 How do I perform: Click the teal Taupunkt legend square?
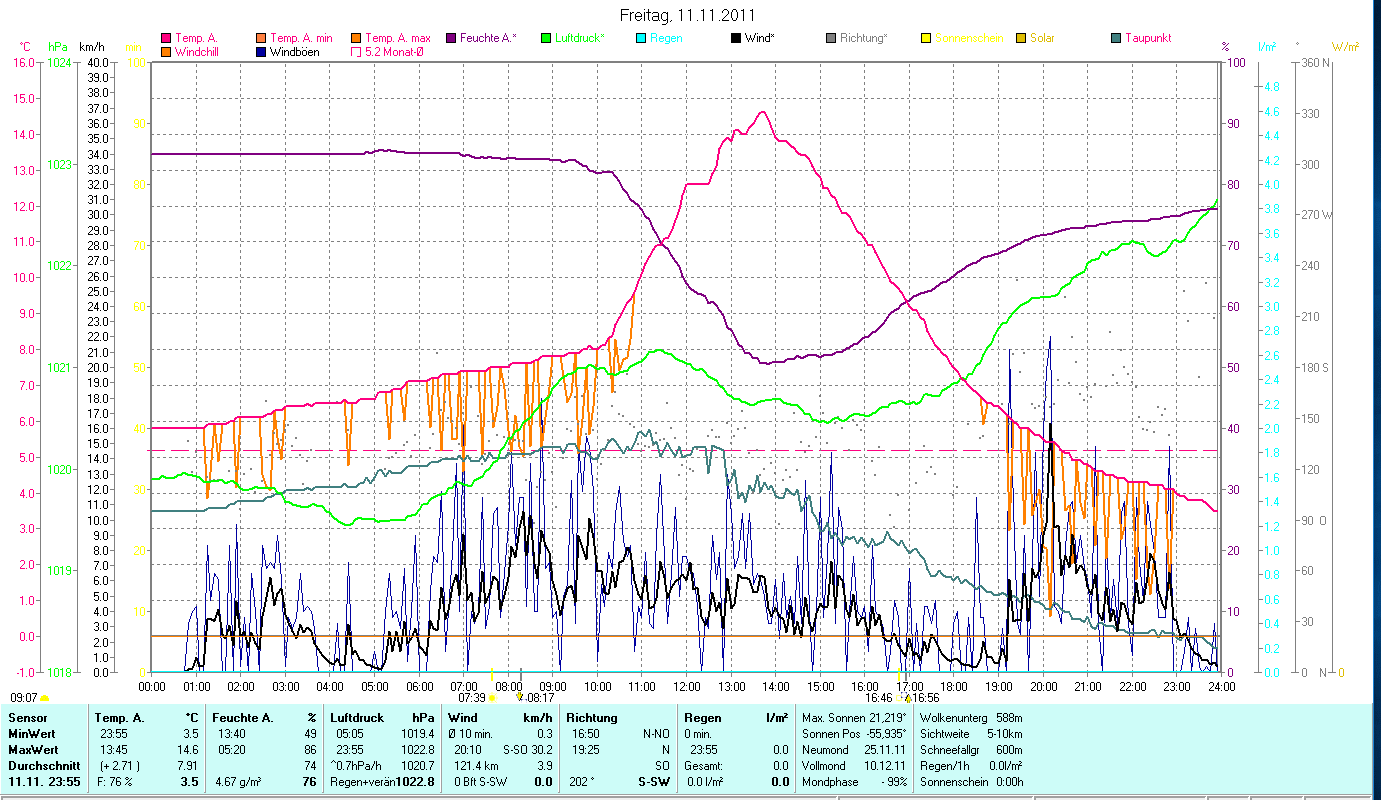click(x=1116, y=38)
